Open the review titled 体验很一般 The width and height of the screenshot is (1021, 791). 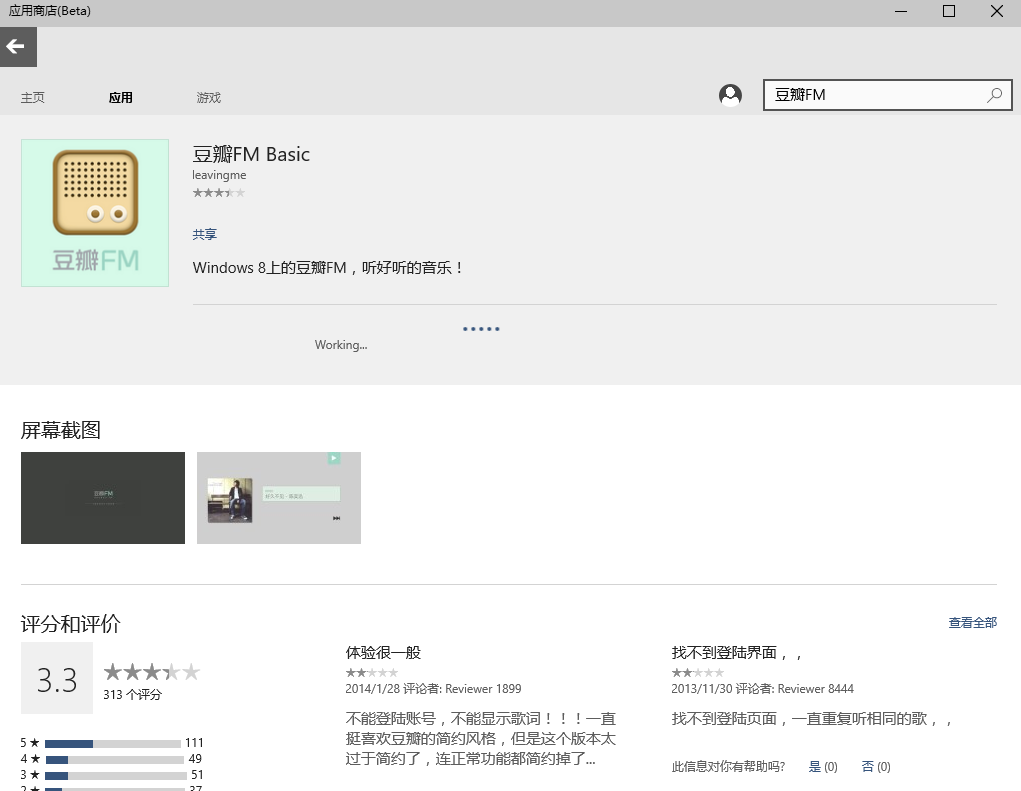point(383,651)
